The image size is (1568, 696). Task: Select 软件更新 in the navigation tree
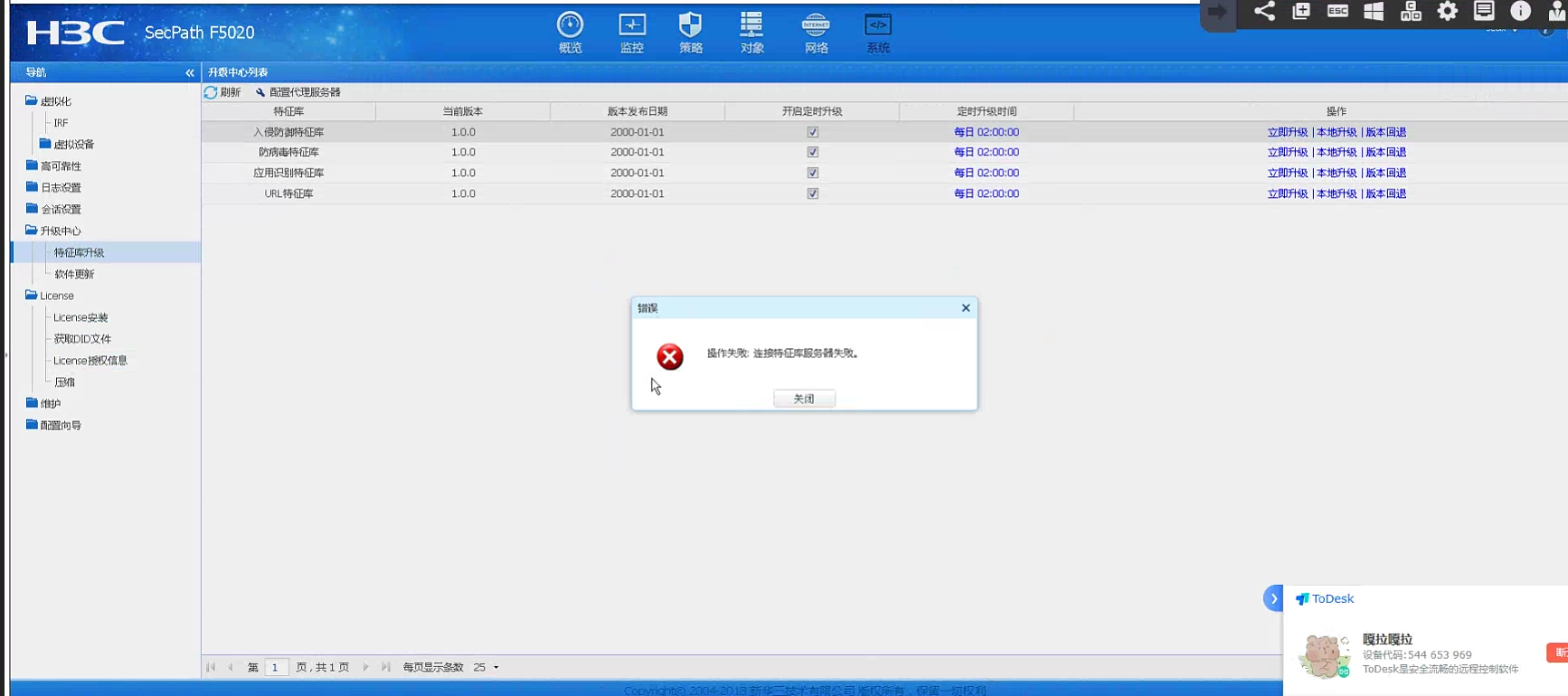click(74, 274)
